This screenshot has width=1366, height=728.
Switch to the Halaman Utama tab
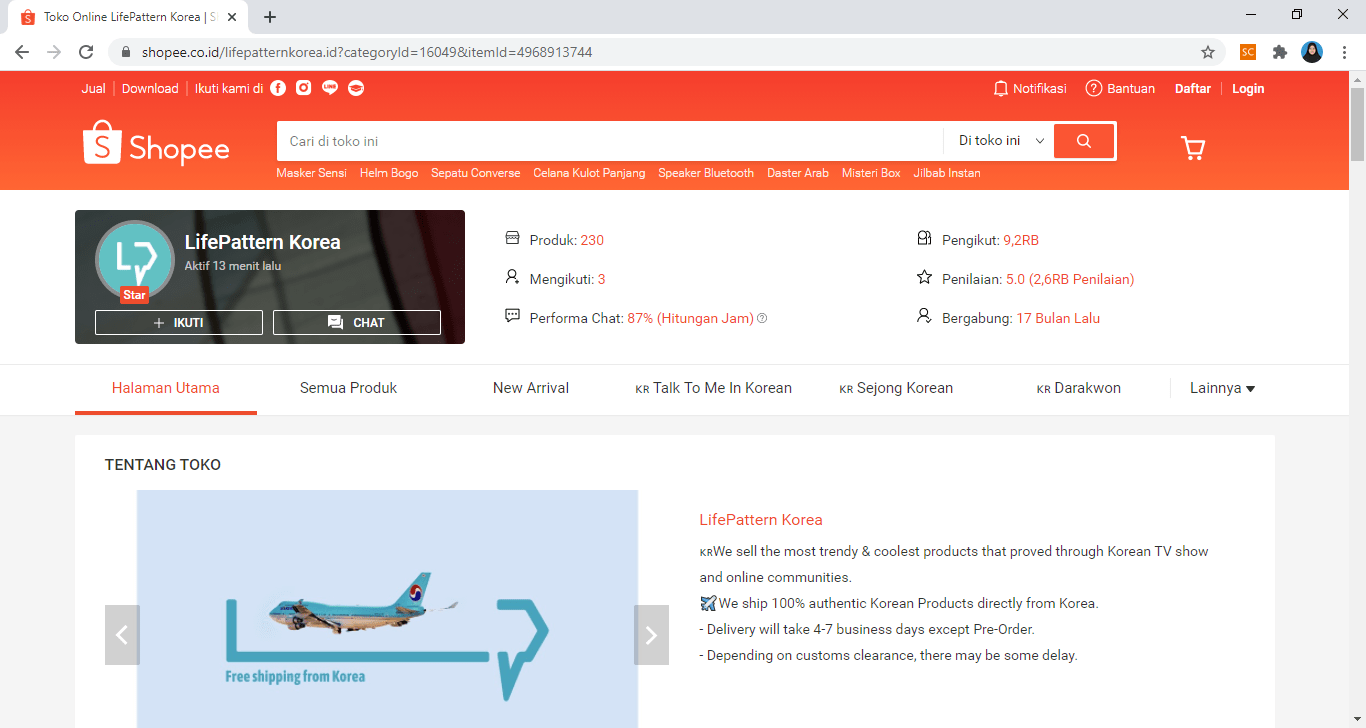166,388
